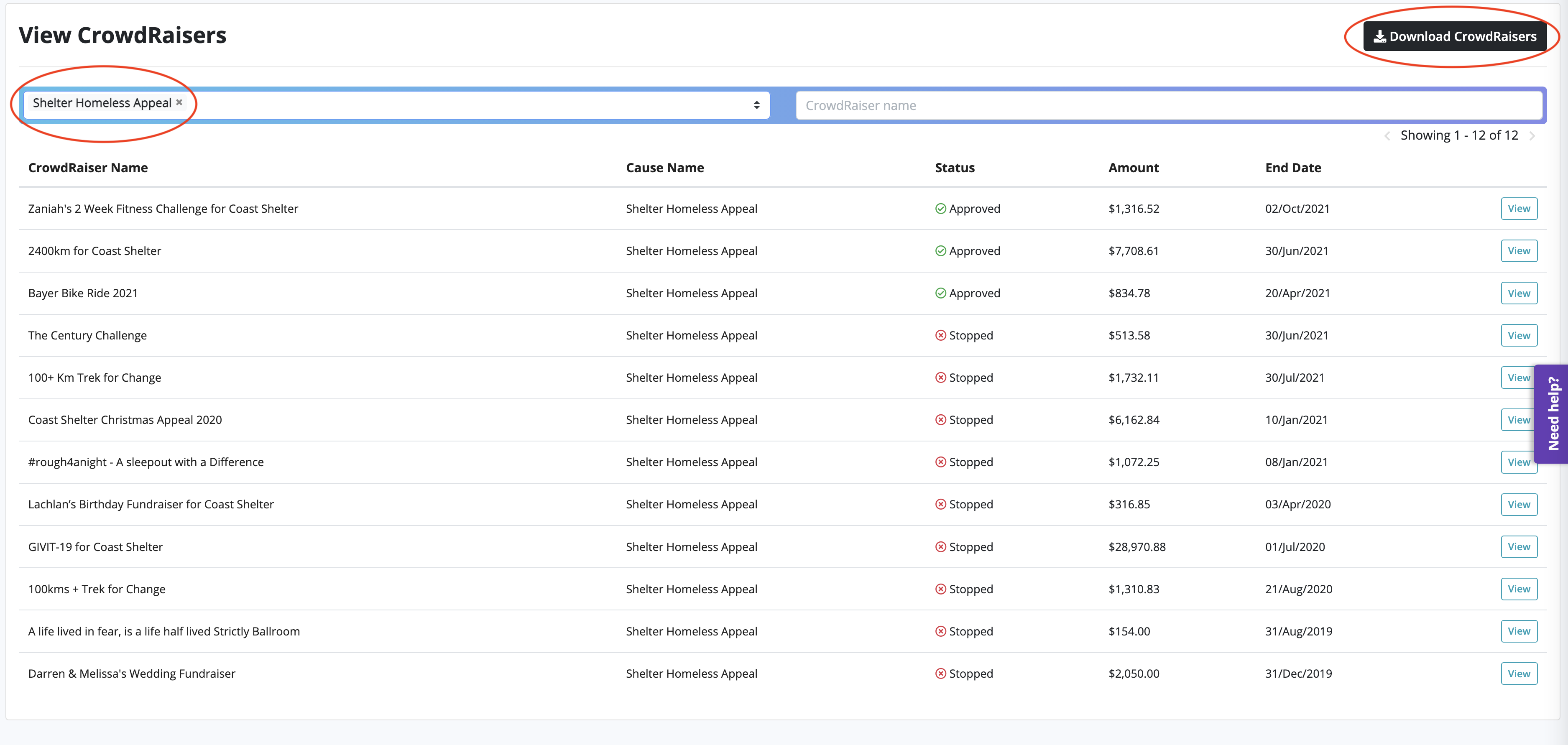Click the $513.58 amount cell
The width and height of the screenshot is (1568, 745).
[1129, 335]
